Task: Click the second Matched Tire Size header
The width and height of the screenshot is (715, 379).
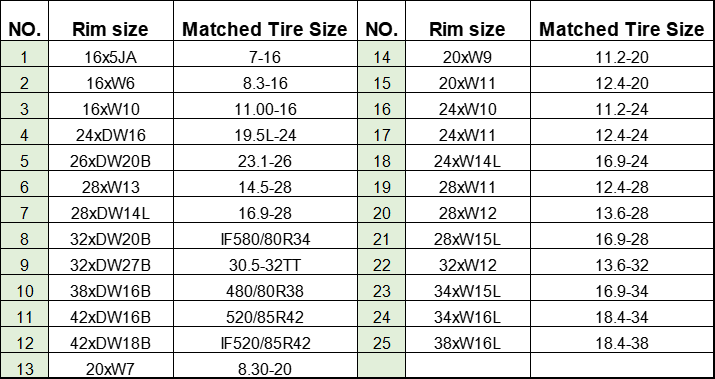Action: pyautogui.click(x=622, y=21)
